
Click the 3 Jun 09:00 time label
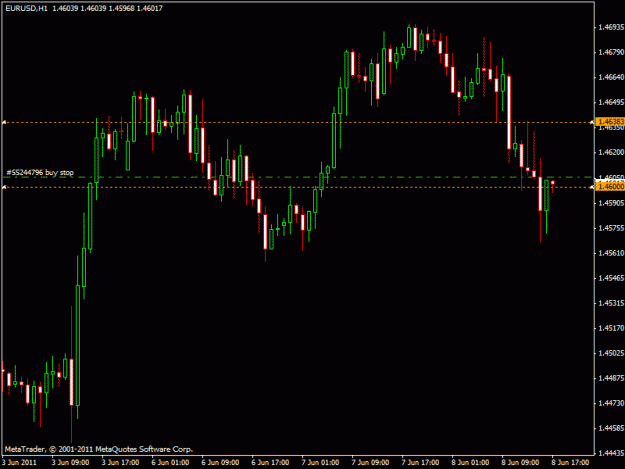tap(70, 463)
